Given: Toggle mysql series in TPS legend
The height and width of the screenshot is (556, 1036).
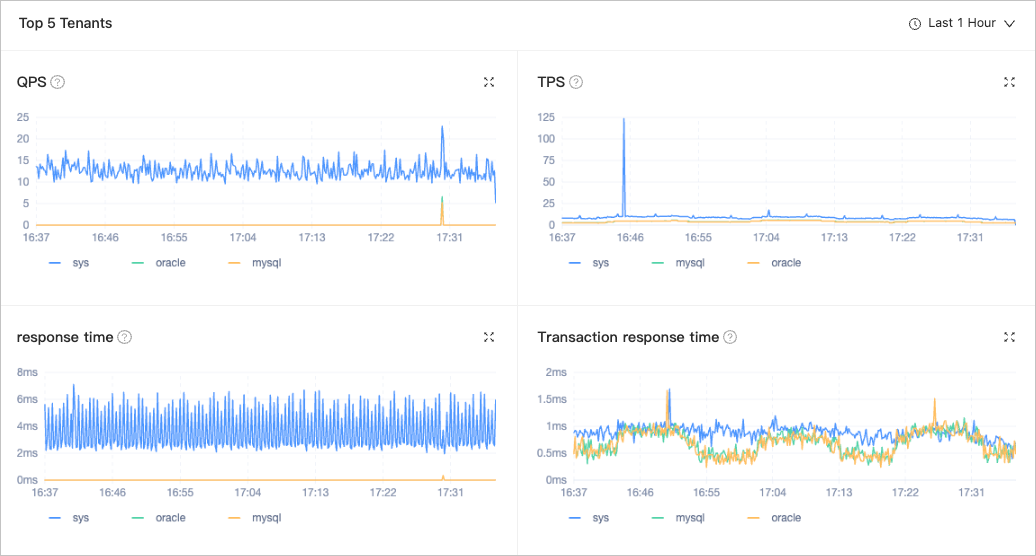Looking at the screenshot, I should pos(690,263).
